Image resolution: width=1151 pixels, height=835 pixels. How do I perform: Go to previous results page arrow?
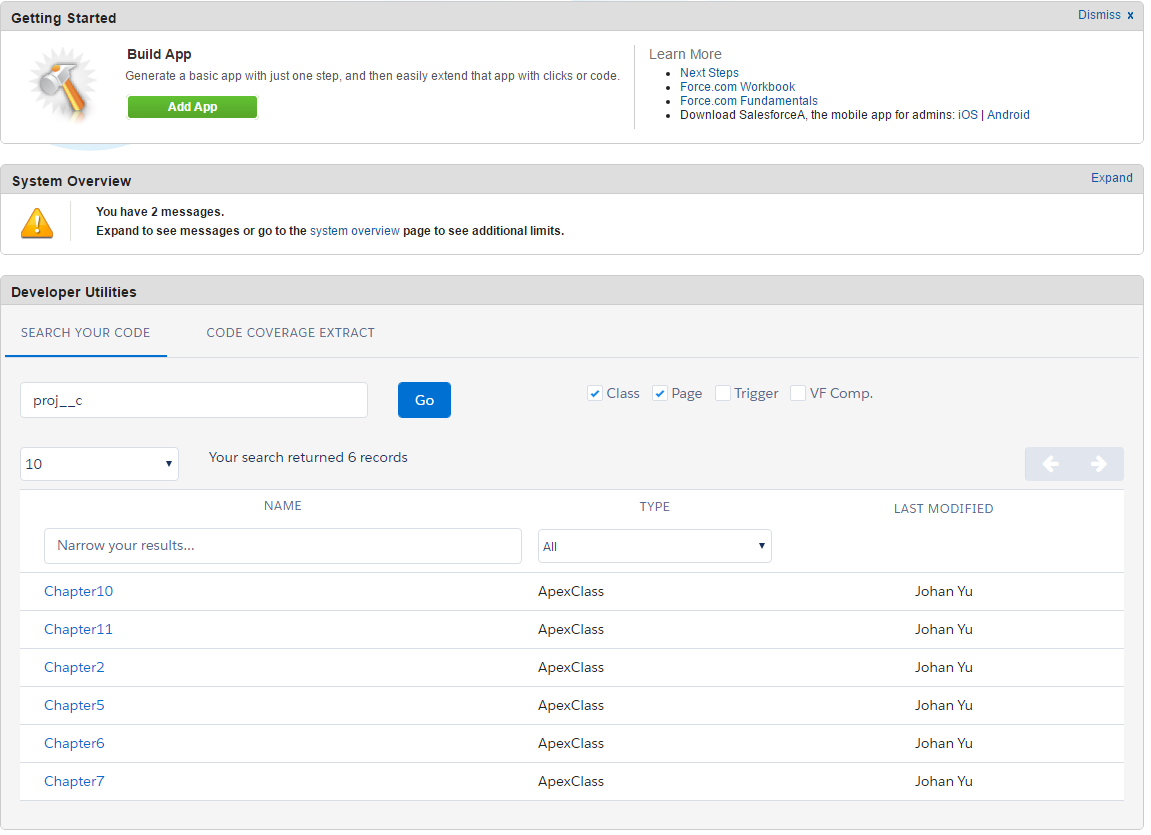[1050, 464]
